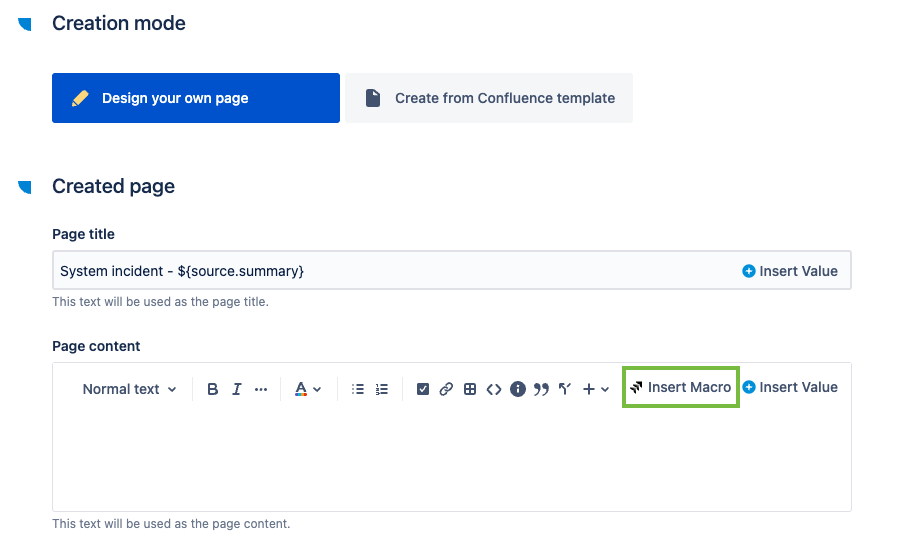Collapse the Creation mode section

(25, 24)
